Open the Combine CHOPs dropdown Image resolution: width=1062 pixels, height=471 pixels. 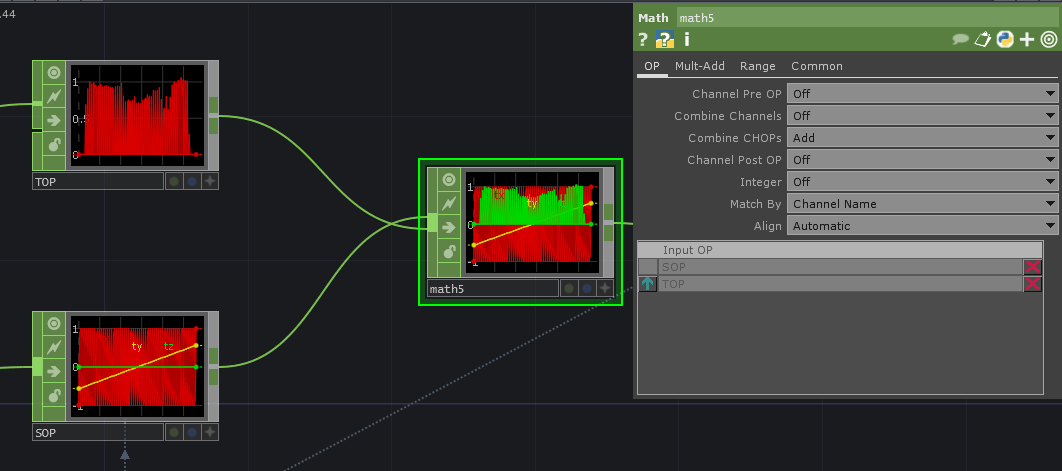coord(922,138)
